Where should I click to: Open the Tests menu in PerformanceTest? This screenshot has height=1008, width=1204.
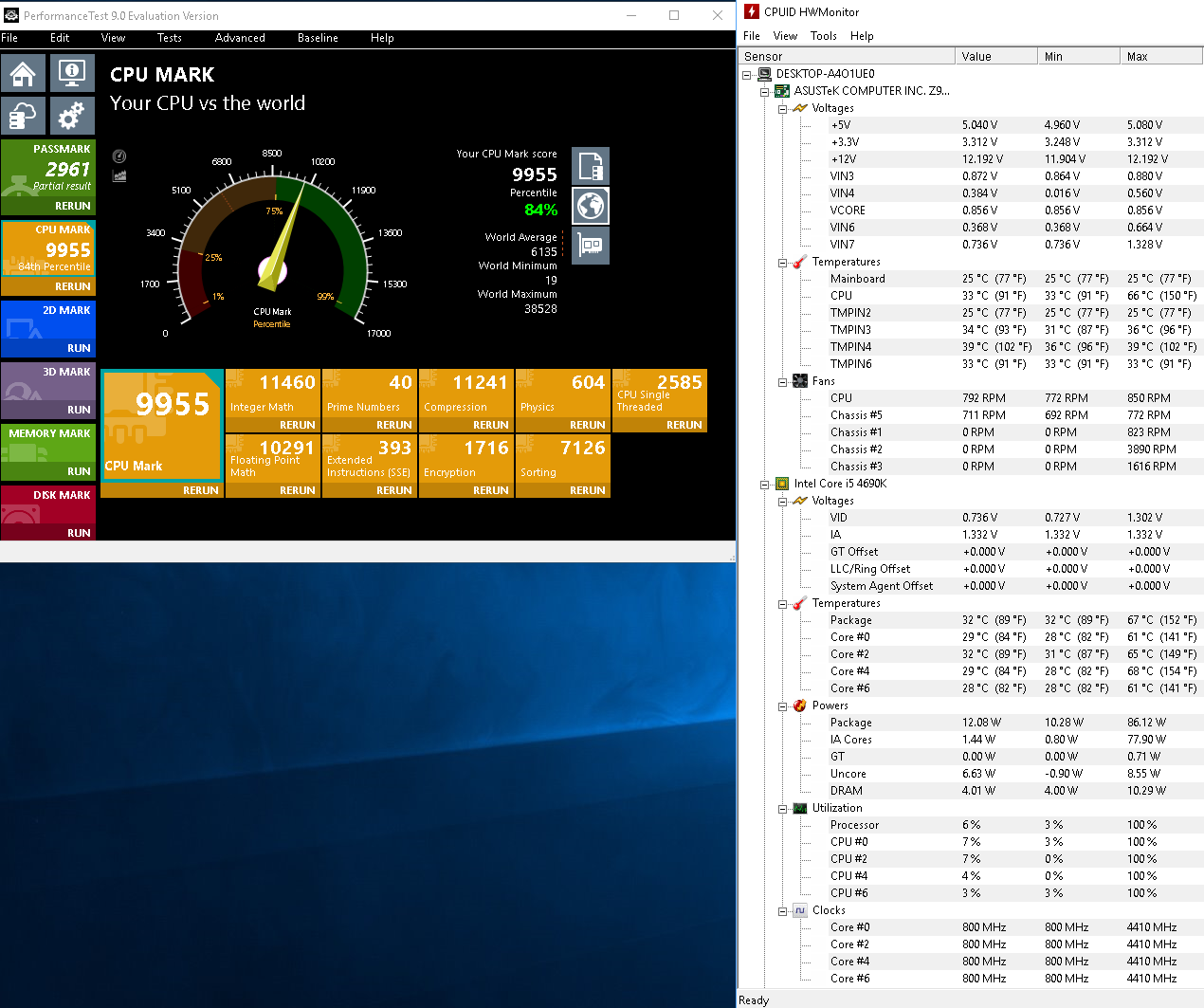tap(170, 38)
